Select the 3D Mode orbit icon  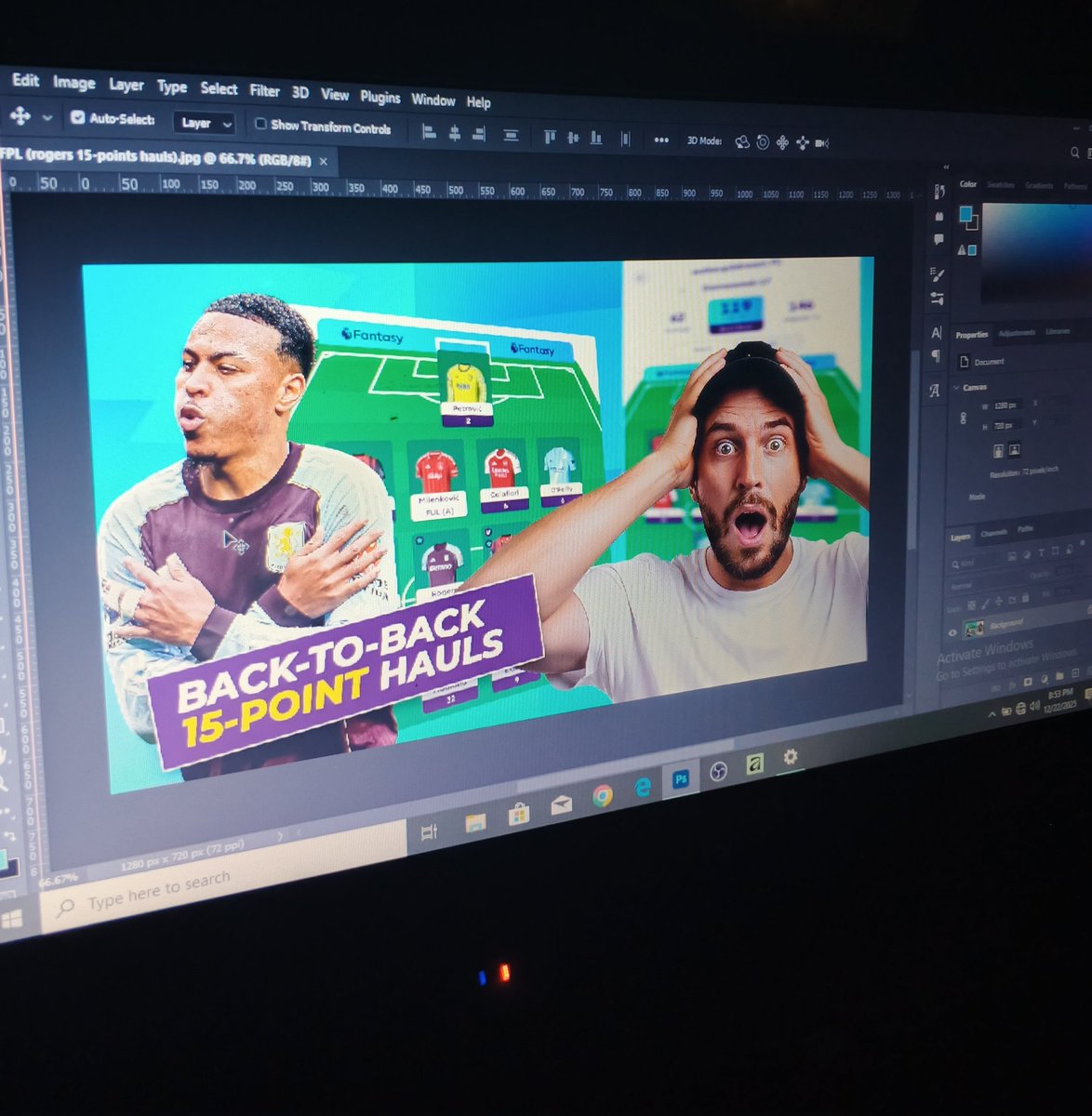click(742, 141)
